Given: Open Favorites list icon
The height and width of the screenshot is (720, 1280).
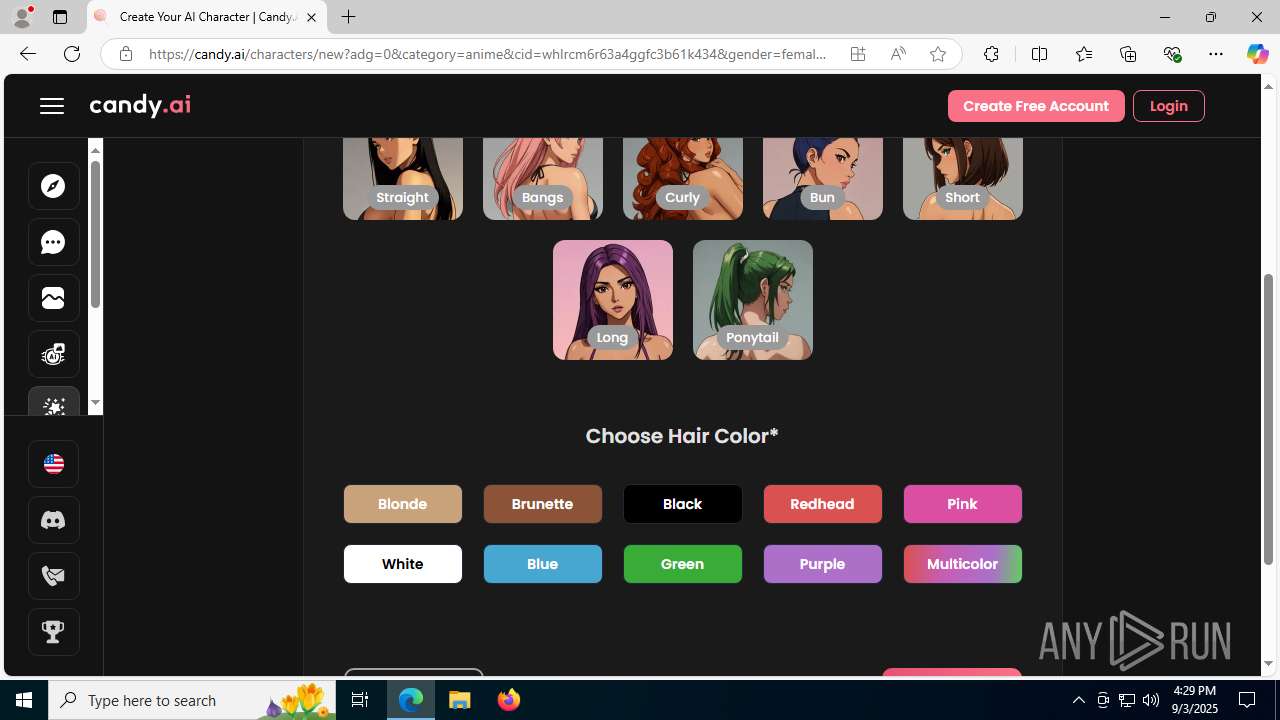Looking at the screenshot, I should (x=1084, y=54).
